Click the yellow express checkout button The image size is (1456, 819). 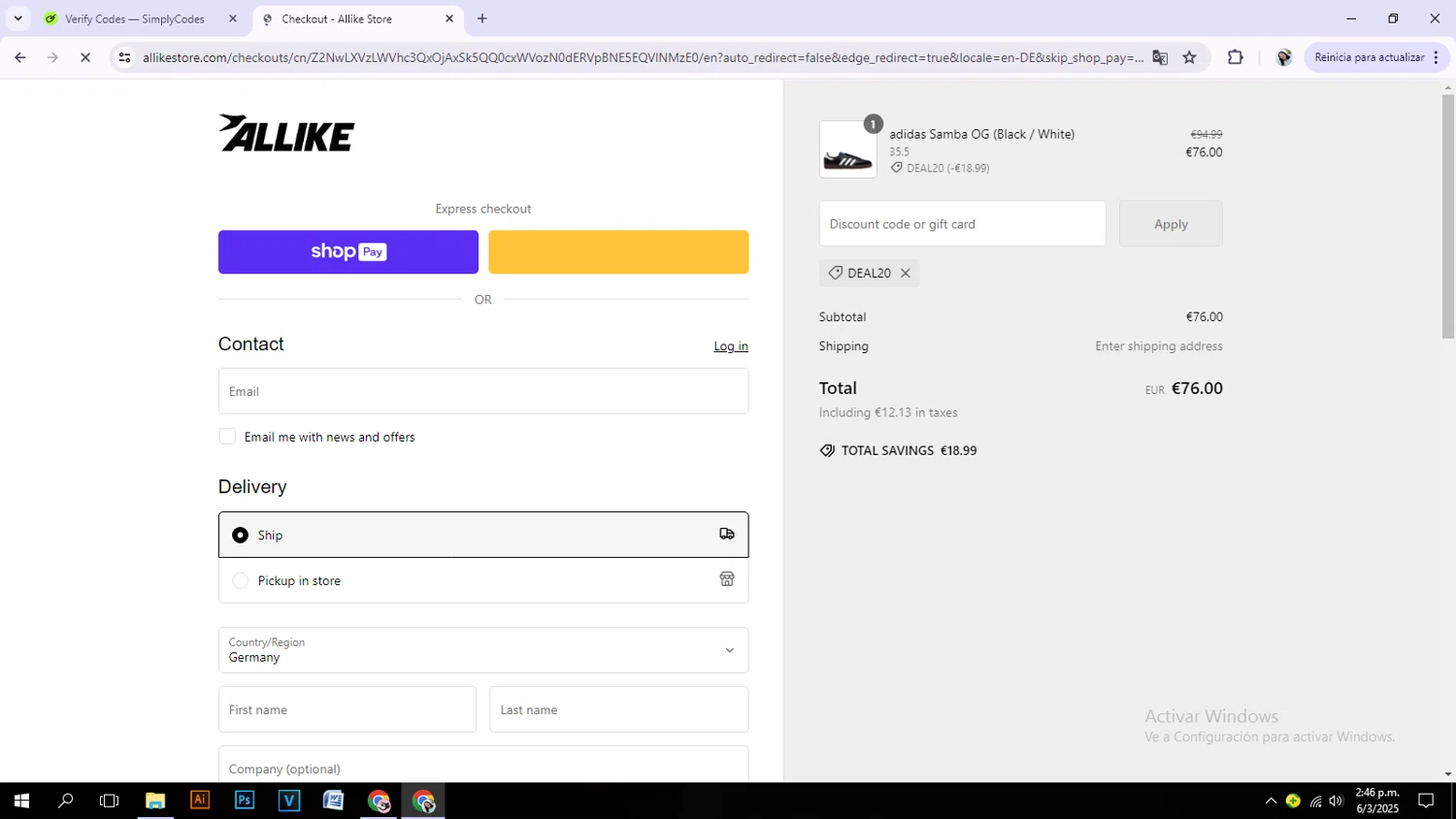(618, 252)
